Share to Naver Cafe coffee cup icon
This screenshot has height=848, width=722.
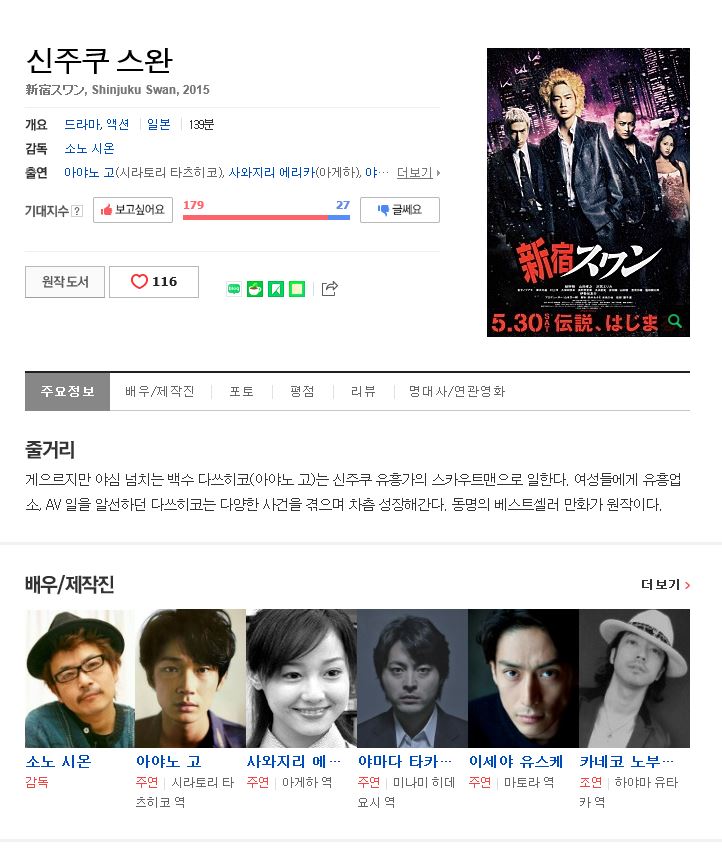click(x=255, y=289)
